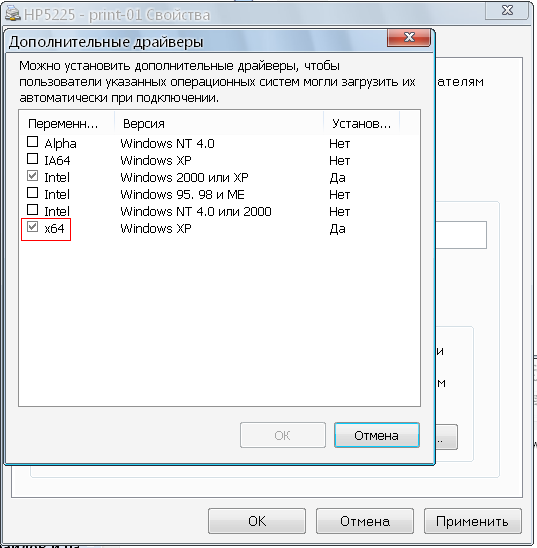Sort by the Версия column header

pyautogui.click(x=219, y=123)
